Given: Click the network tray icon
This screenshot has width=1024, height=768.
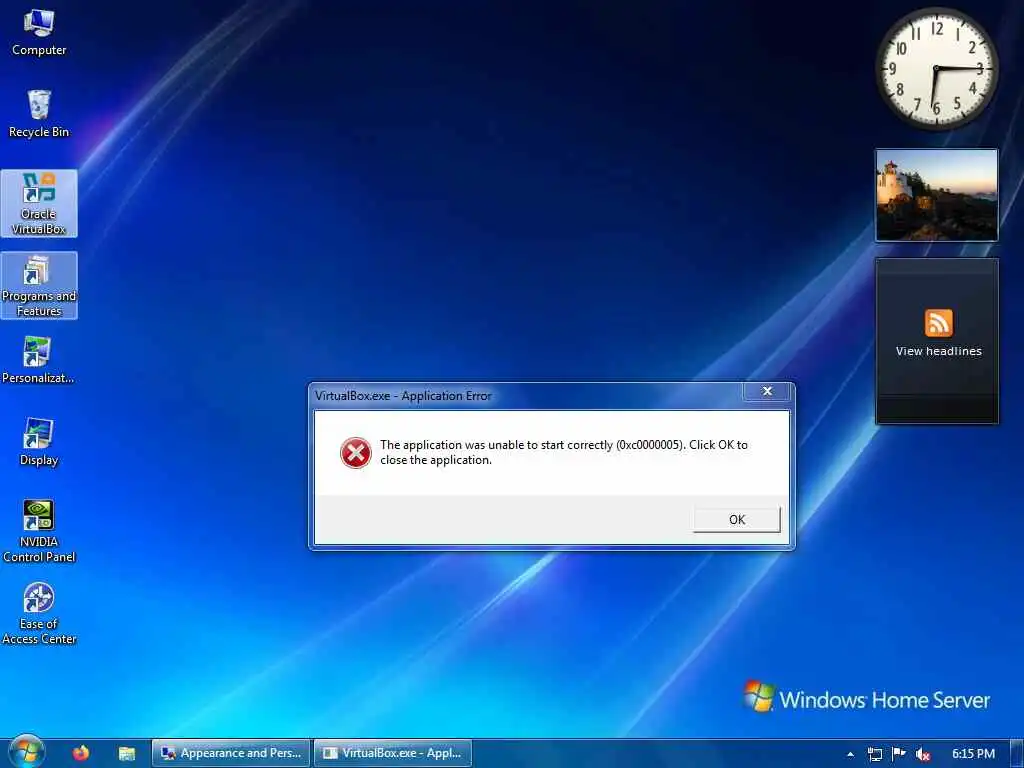Looking at the screenshot, I should pyautogui.click(x=874, y=754).
